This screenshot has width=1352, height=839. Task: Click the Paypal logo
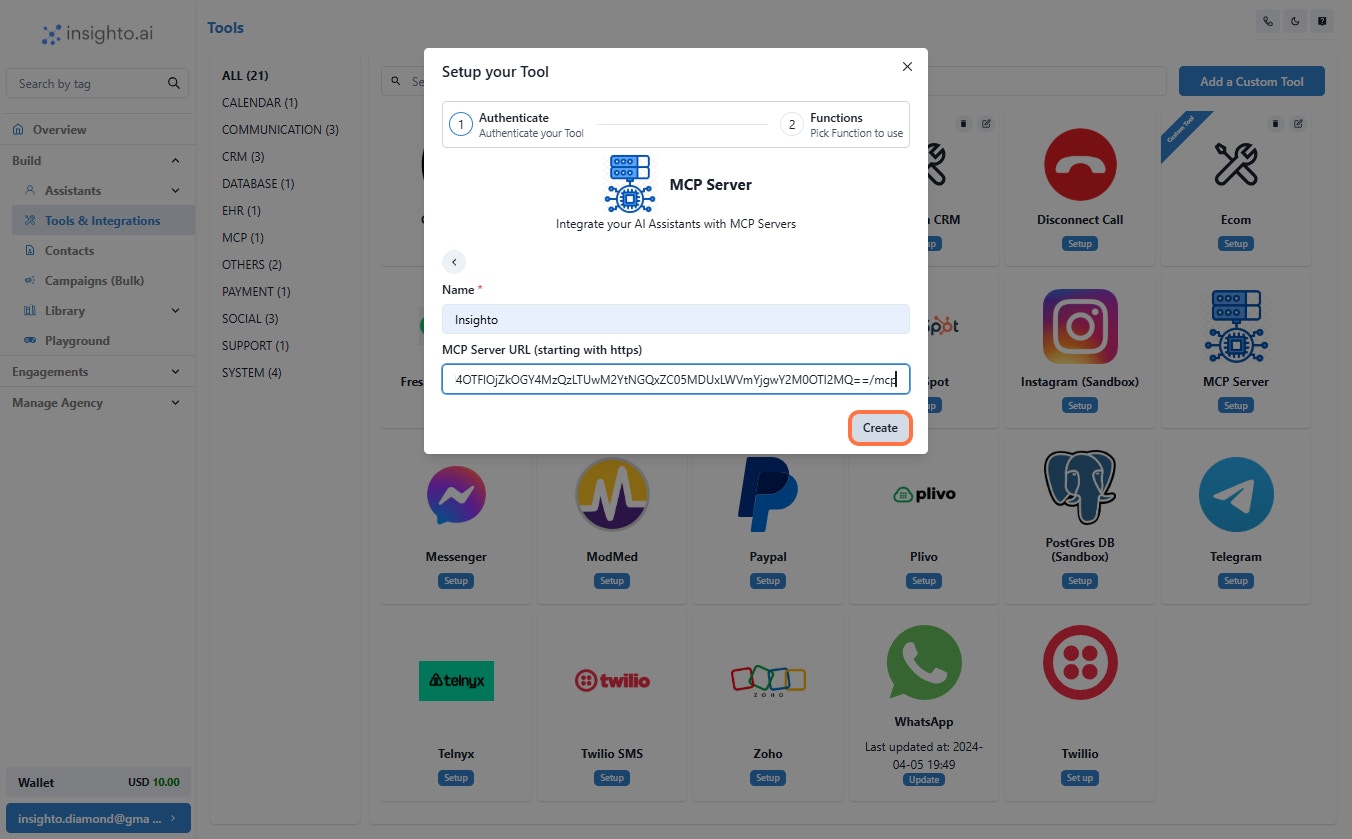click(768, 496)
